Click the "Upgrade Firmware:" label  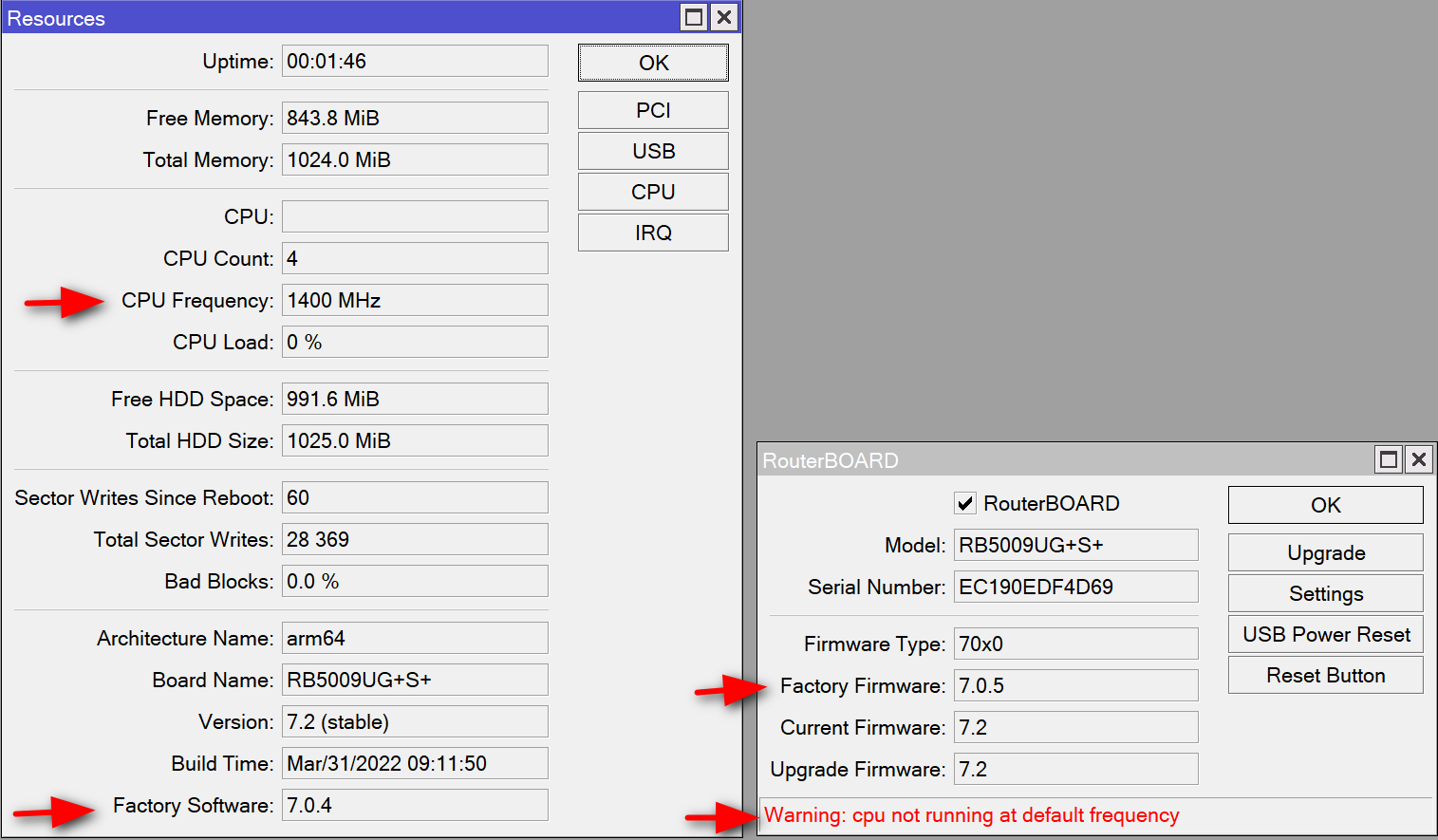pos(858,769)
